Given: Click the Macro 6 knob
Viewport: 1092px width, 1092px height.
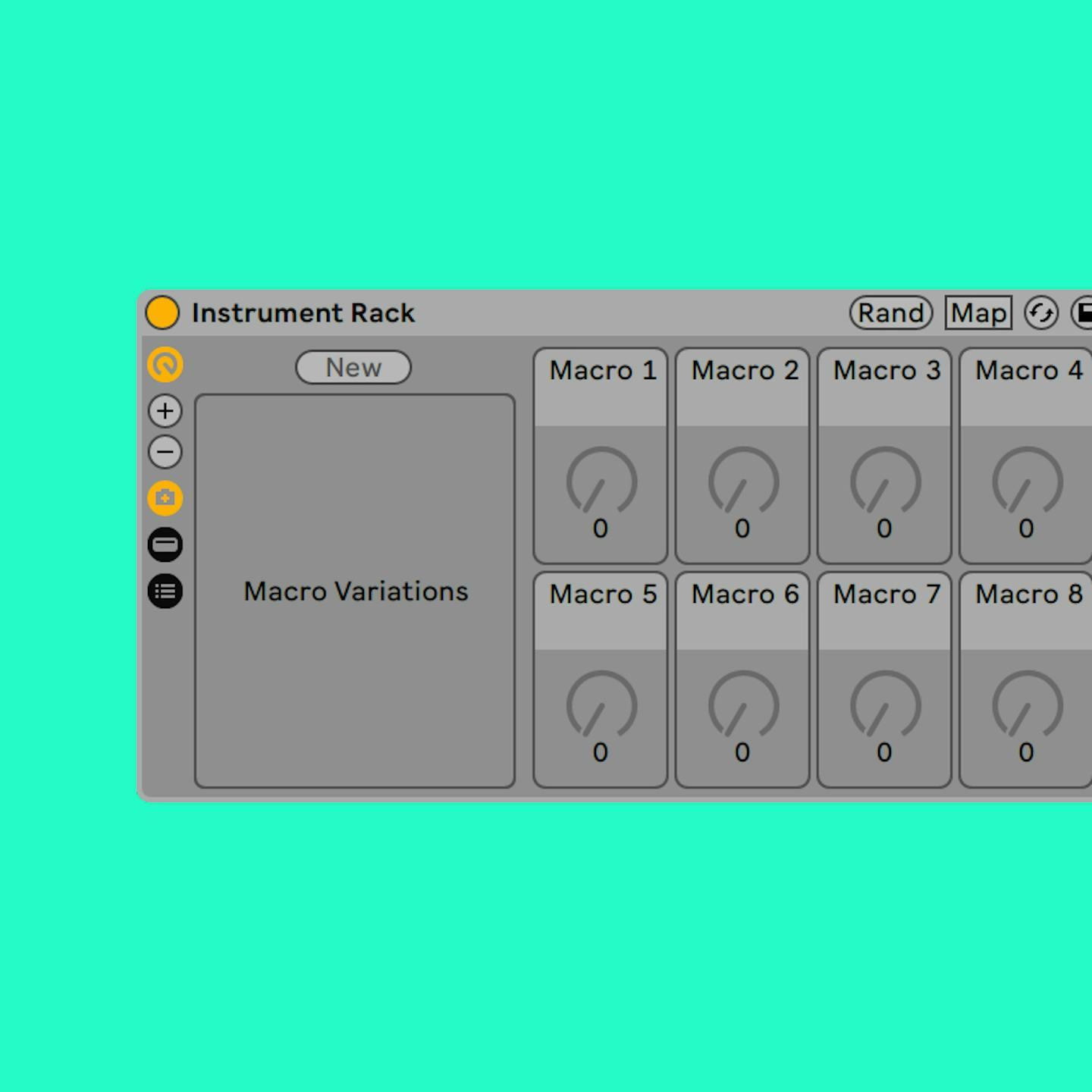Looking at the screenshot, I should 743,704.
